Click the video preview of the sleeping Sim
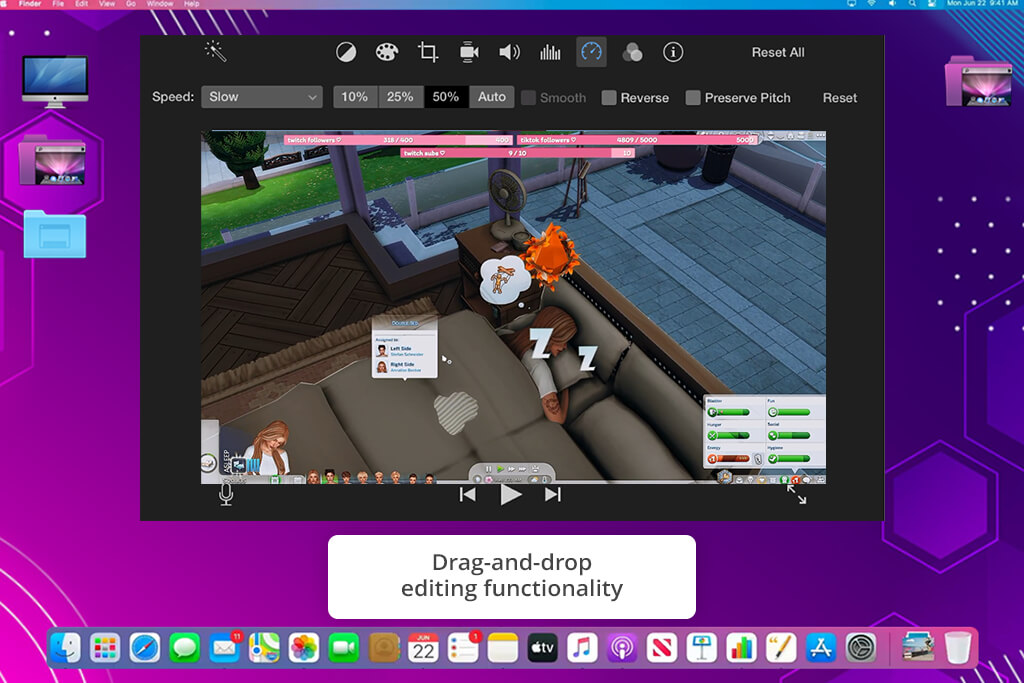Screen dimensions: 1024x683 tap(513, 307)
